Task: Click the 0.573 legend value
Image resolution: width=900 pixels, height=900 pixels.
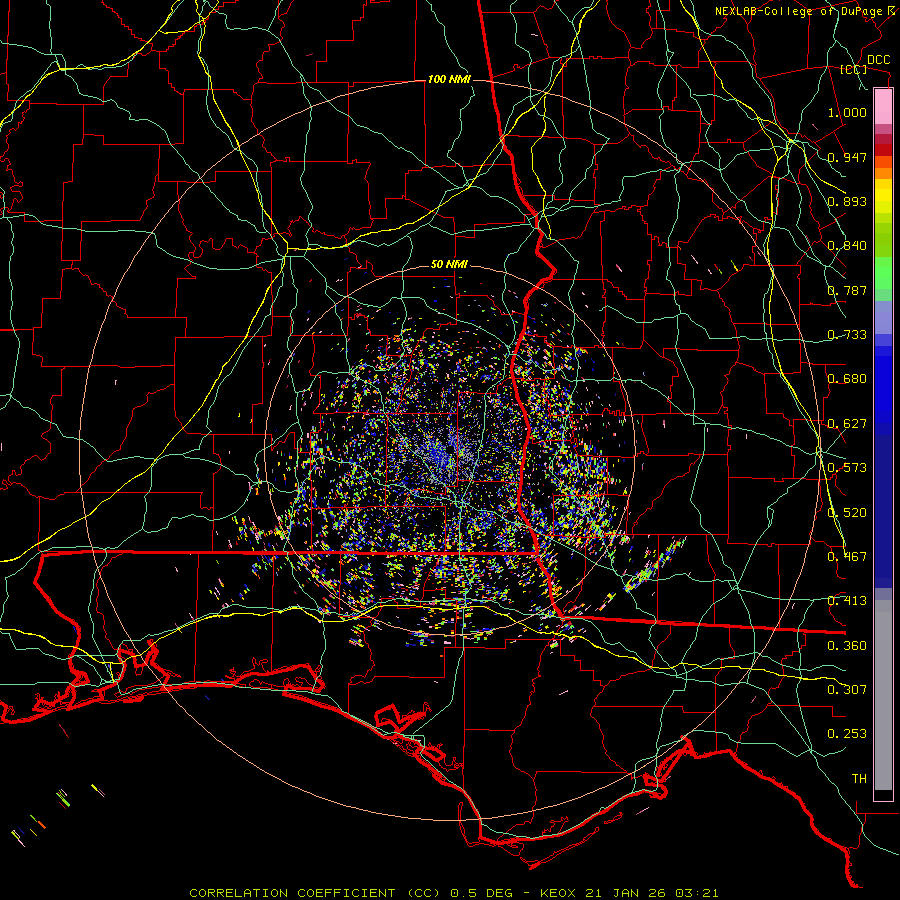Action: (x=847, y=468)
